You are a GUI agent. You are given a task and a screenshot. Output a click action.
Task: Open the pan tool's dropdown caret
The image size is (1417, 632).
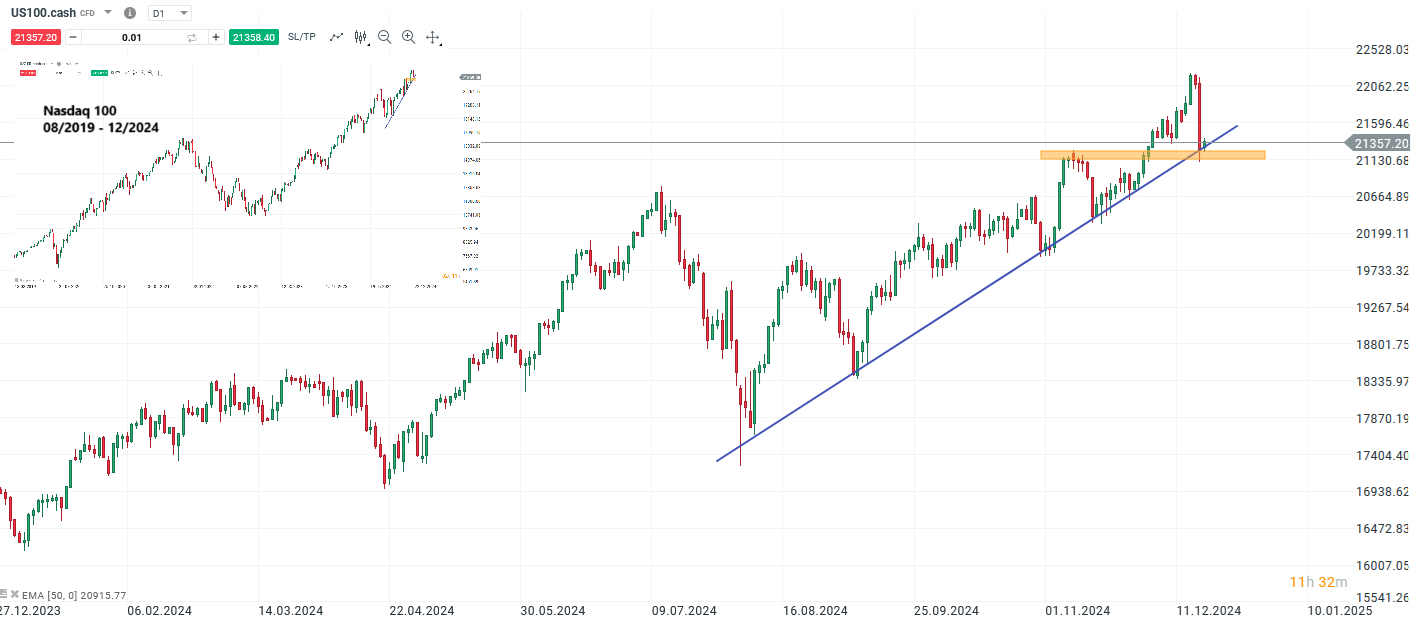[x=443, y=43]
